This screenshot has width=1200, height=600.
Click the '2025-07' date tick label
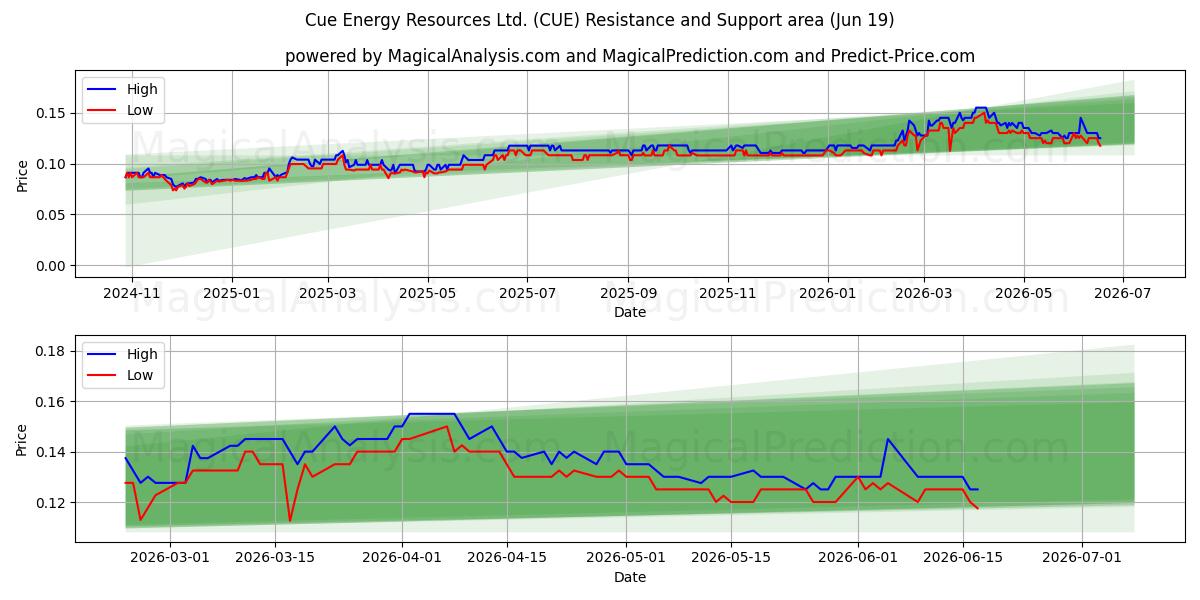pyautogui.click(x=529, y=293)
